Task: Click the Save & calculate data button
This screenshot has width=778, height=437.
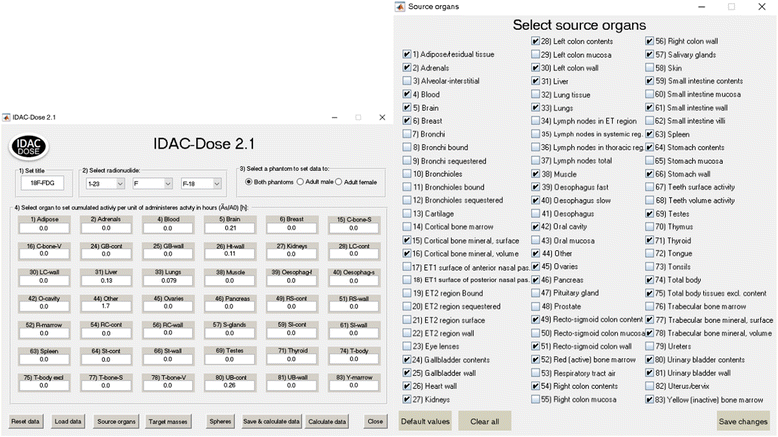Action: point(270,421)
